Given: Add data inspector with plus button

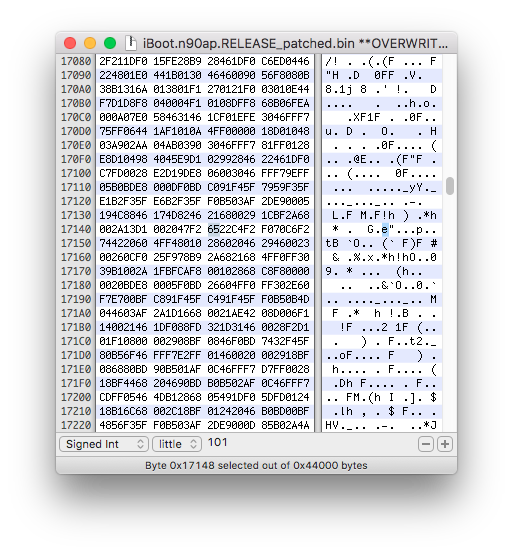Looking at the screenshot, I should 445,444.
